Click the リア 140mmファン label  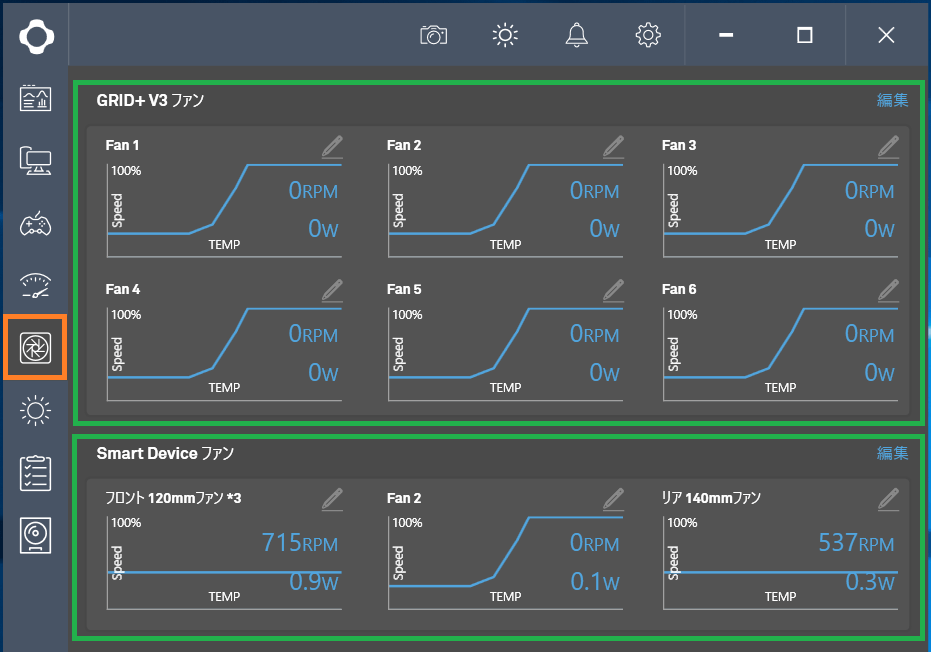pyautogui.click(x=711, y=498)
